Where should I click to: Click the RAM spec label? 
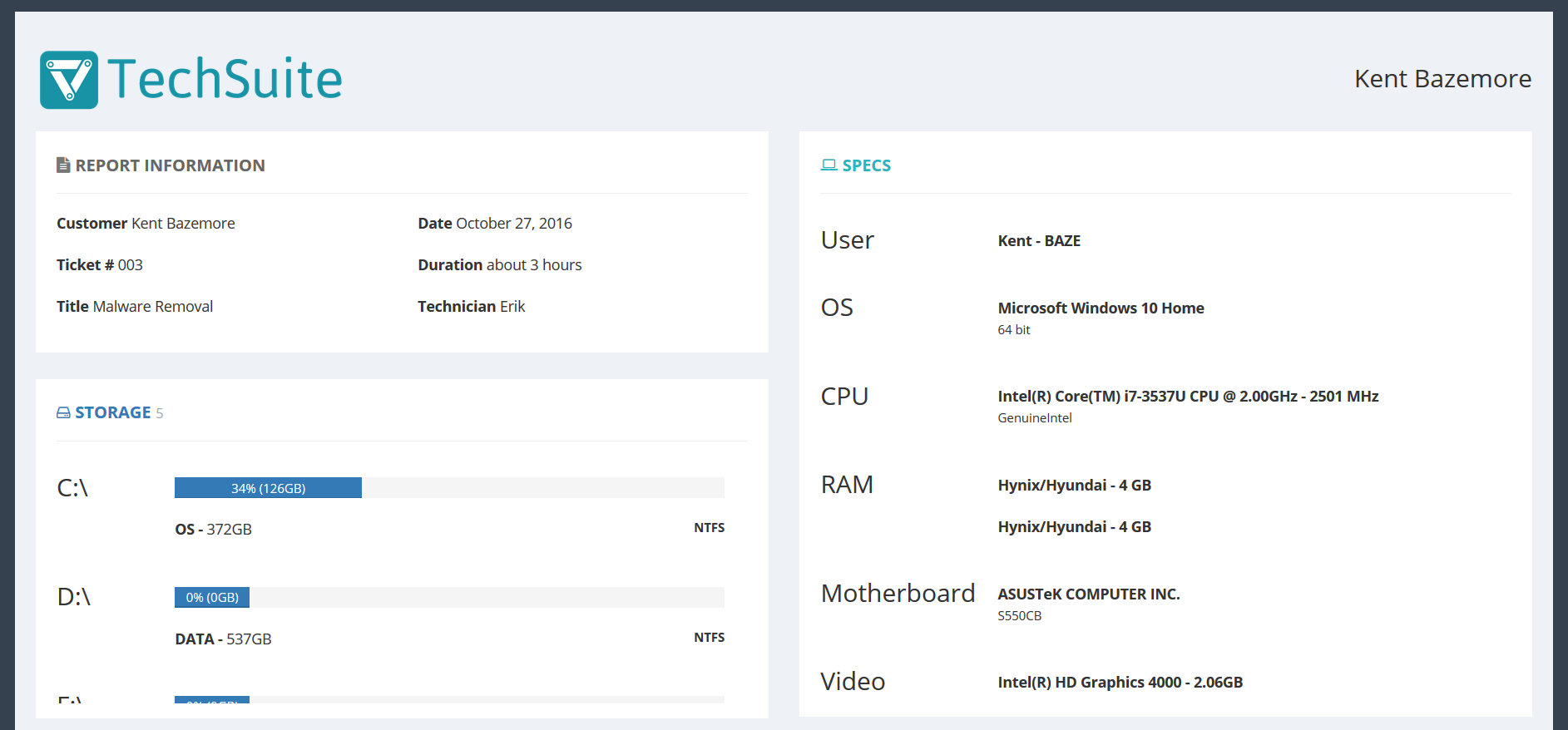pyautogui.click(x=847, y=484)
